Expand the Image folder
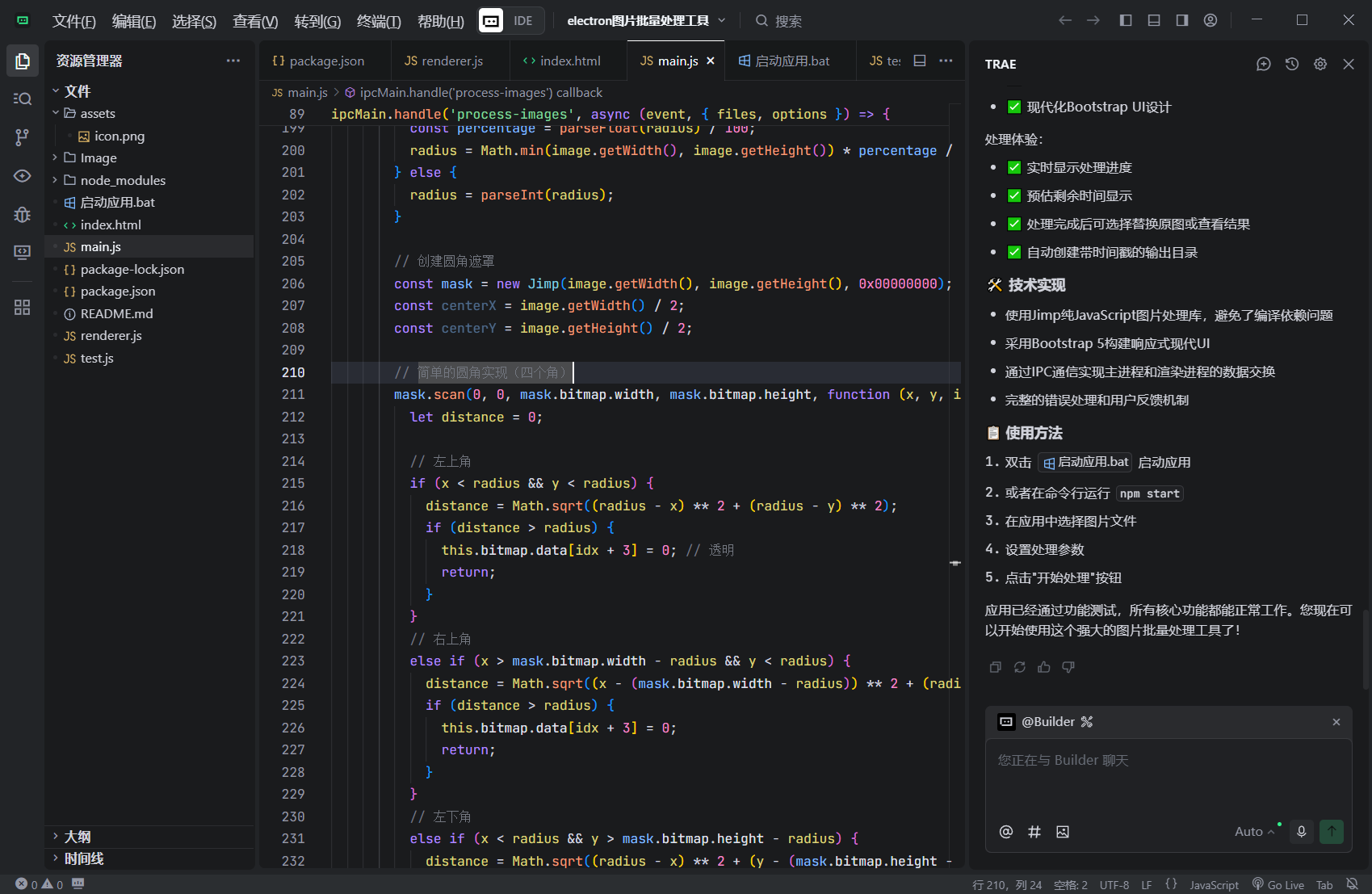The width and height of the screenshot is (1372, 894). 98,158
